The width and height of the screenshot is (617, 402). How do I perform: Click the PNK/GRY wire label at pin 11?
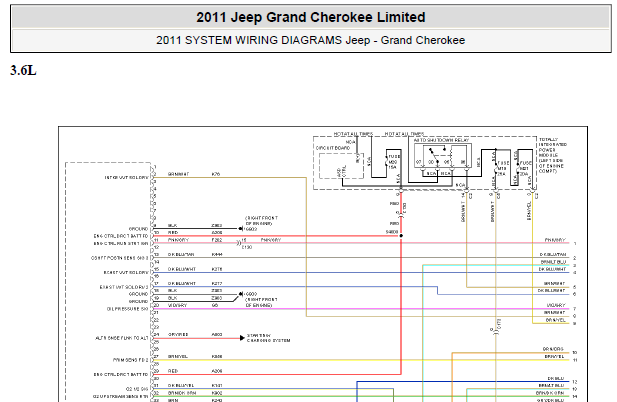(x=179, y=240)
